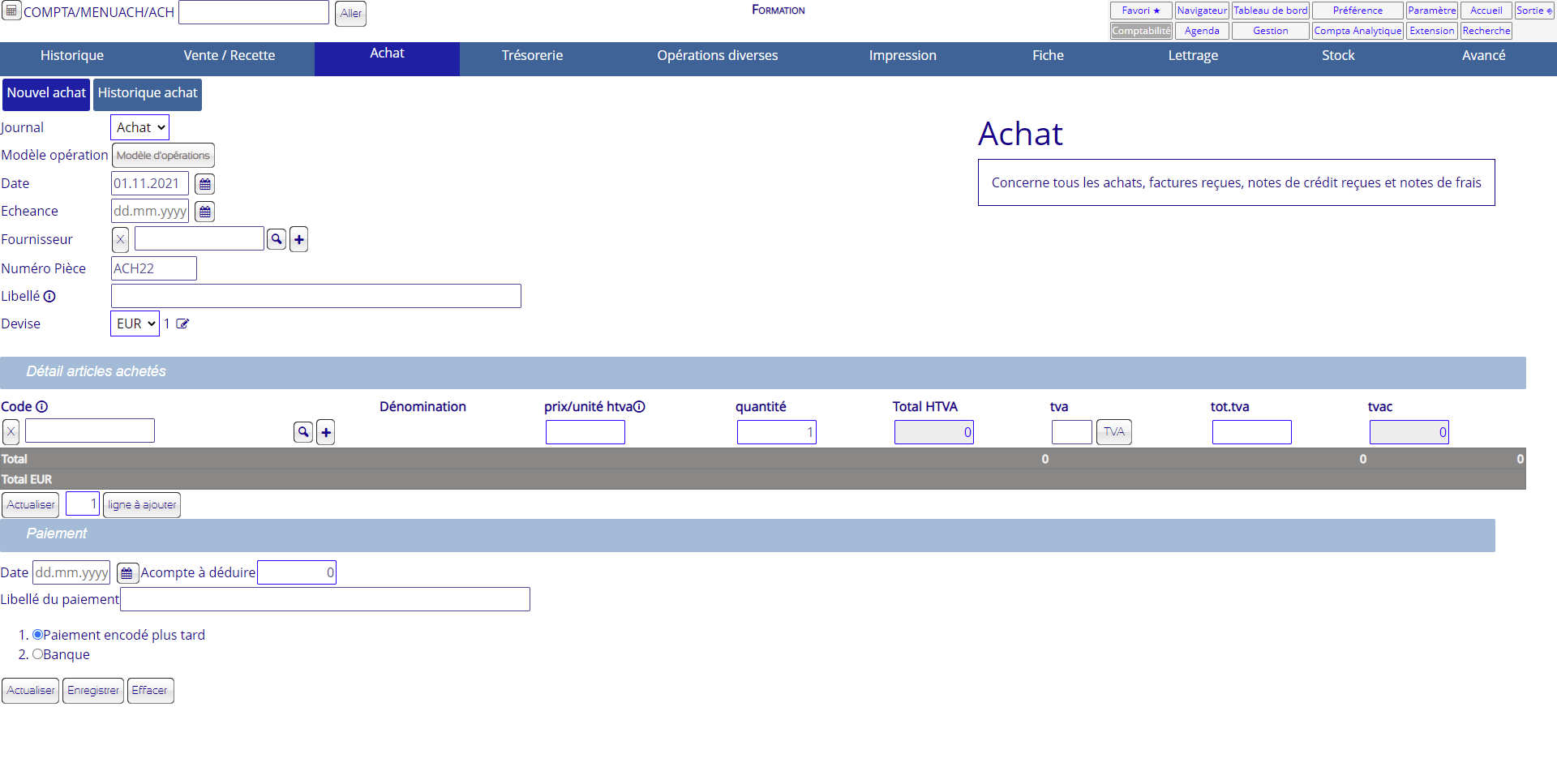Open the Modèle d'opérations selector
The height and width of the screenshot is (784, 1557).
pyautogui.click(x=163, y=156)
